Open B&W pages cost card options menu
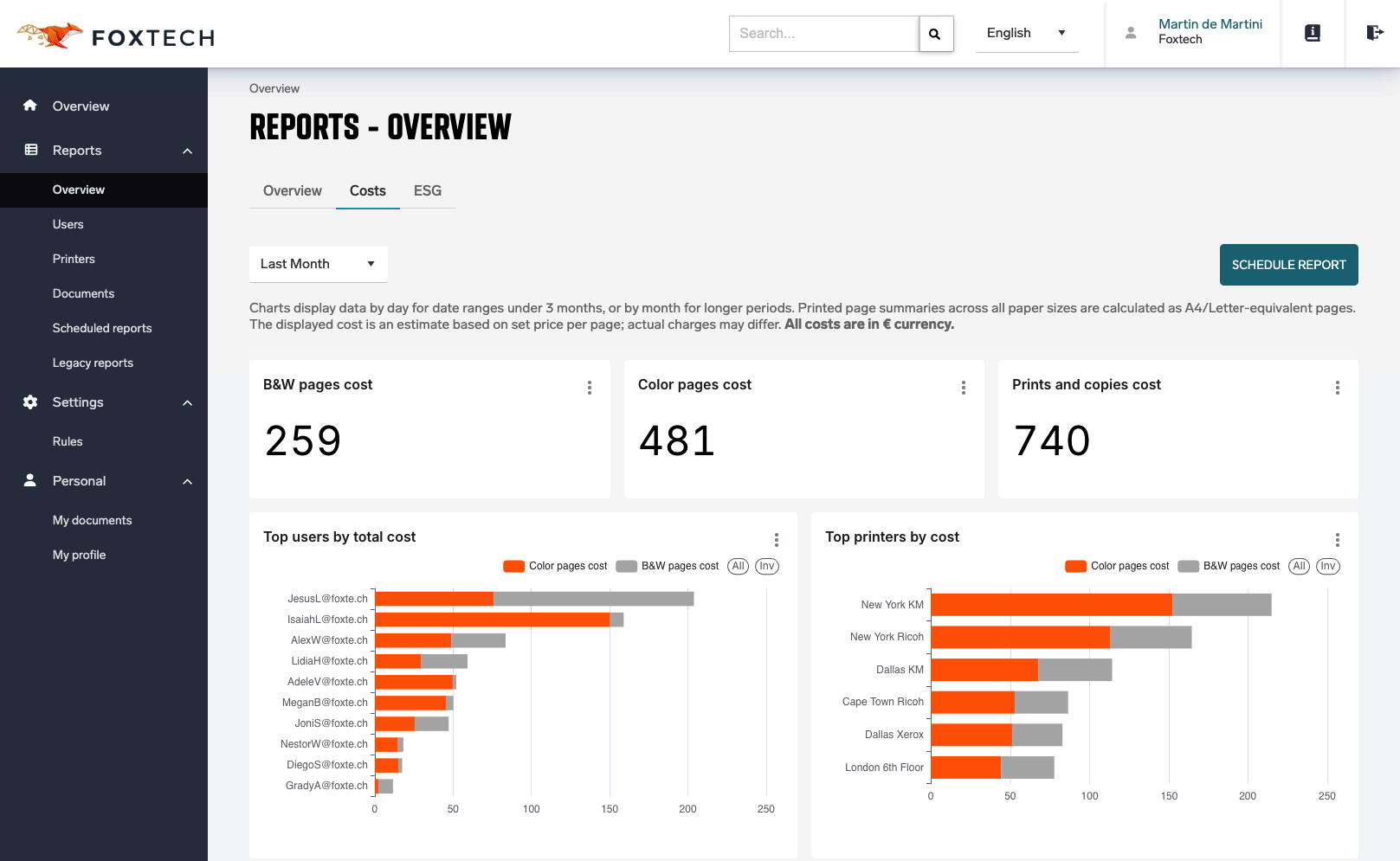1400x861 pixels. click(x=590, y=388)
